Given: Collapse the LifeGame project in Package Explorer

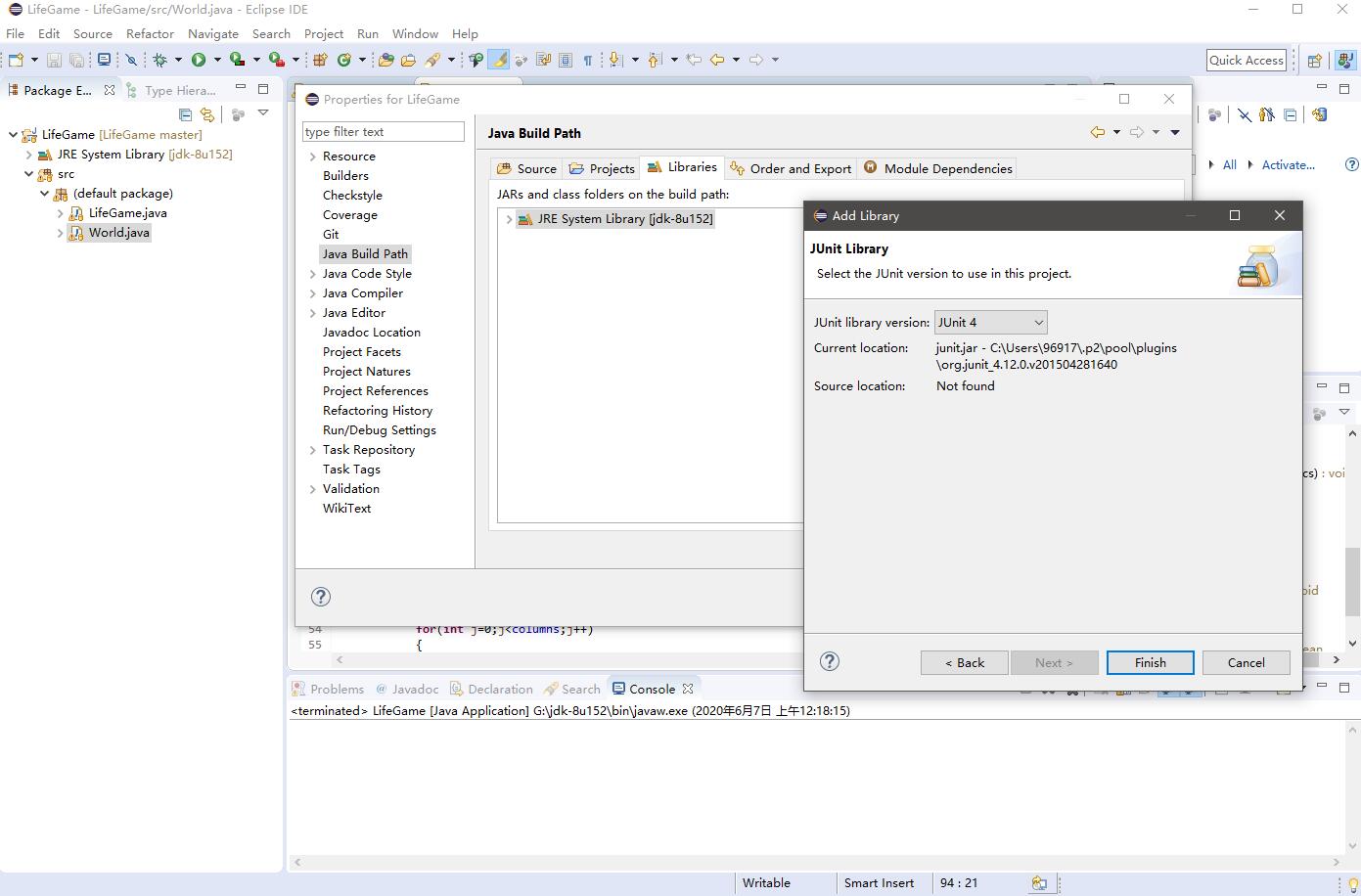Looking at the screenshot, I should pyautogui.click(x=13, y=135).
